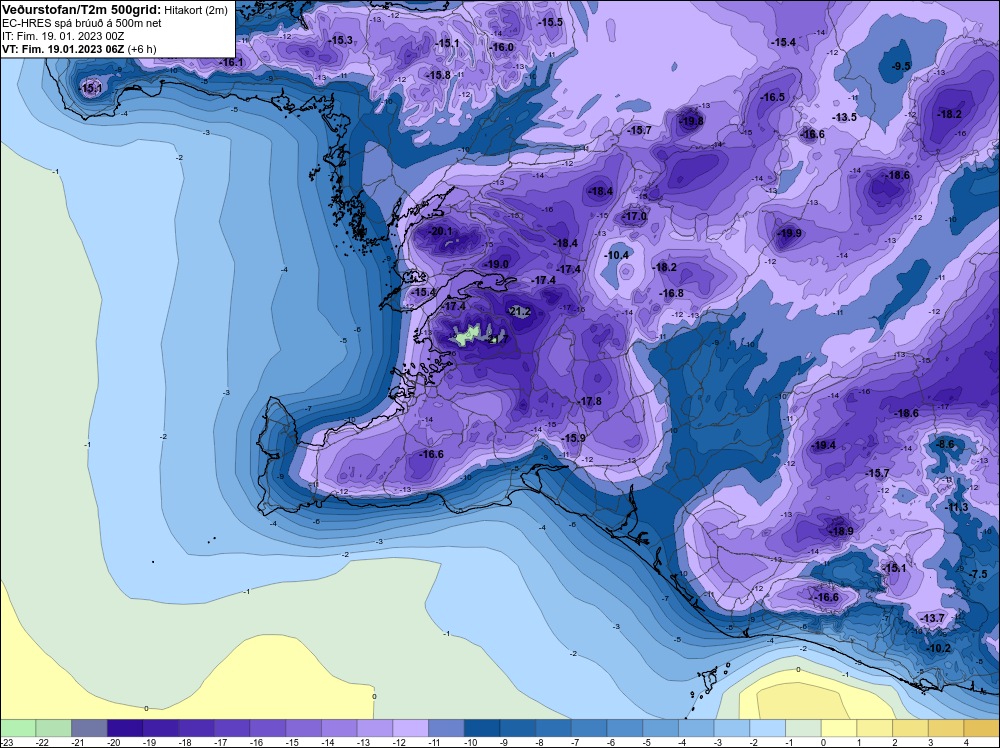Click the -19.0 temperature value on map

[x=497, y=264]
